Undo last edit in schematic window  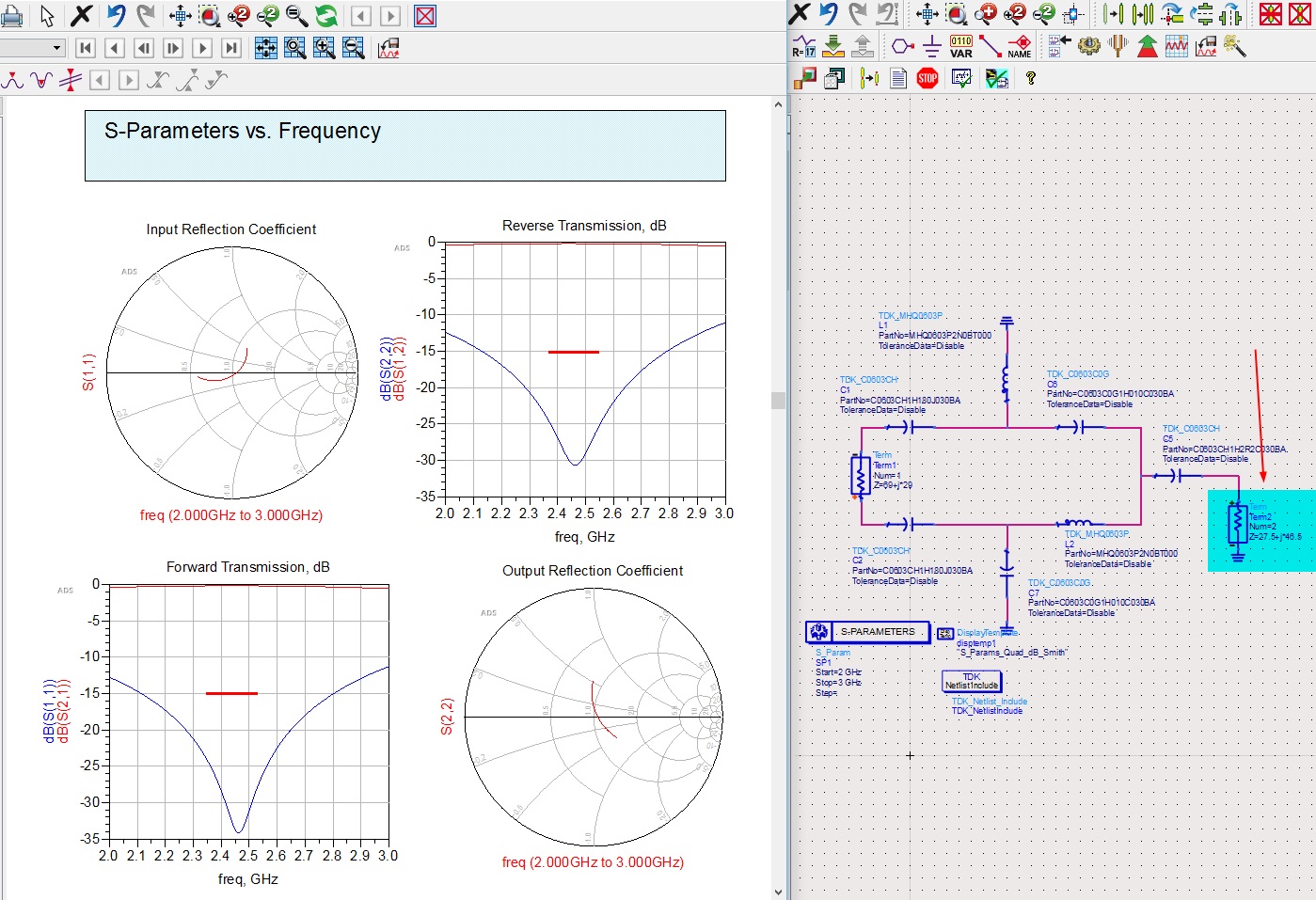[828, 13]
